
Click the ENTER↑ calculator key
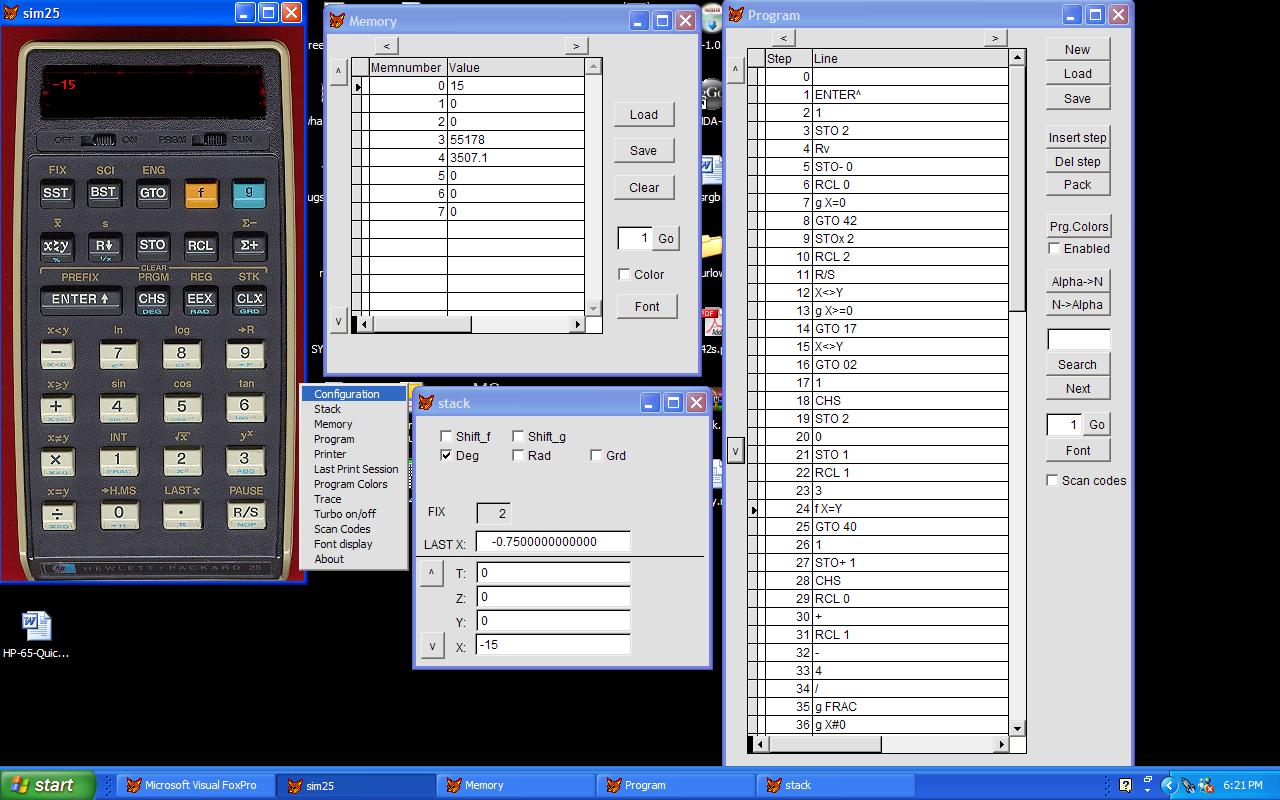pyautogui.click(x=80, y=301)
